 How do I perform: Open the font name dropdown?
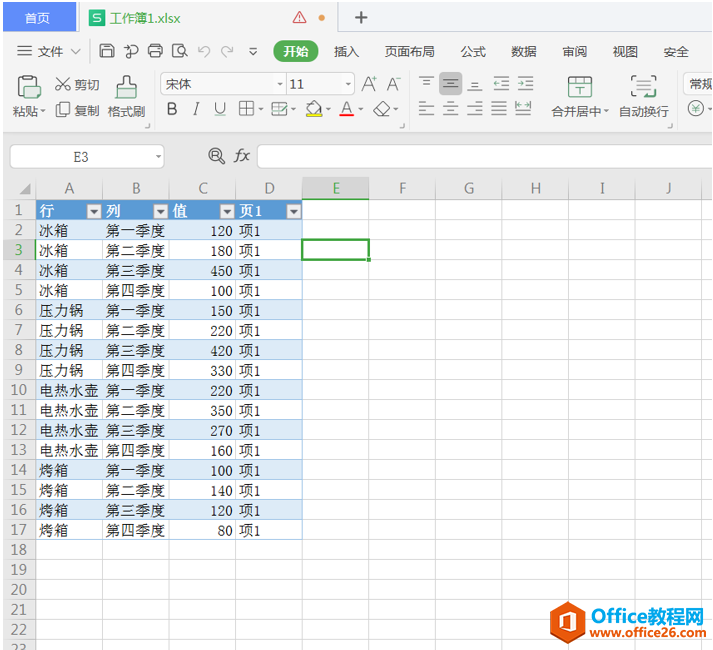pyautogui.click(x=280, y=84)
